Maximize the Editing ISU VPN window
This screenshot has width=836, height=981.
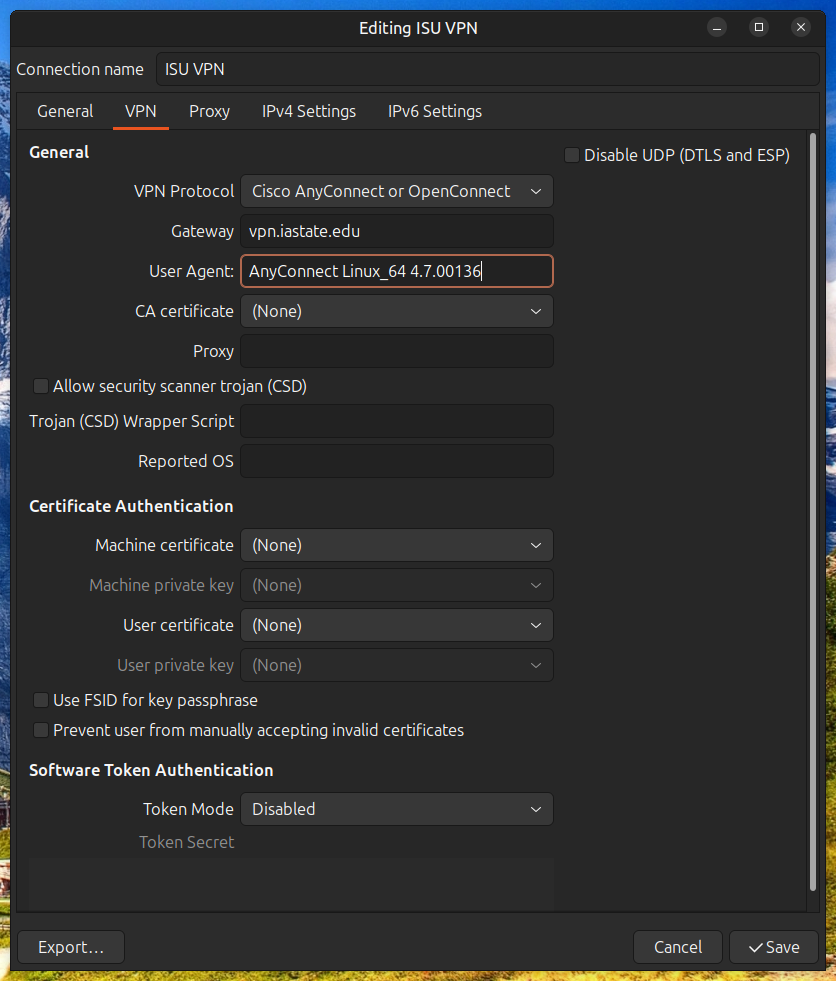click(x=758, y=28)
